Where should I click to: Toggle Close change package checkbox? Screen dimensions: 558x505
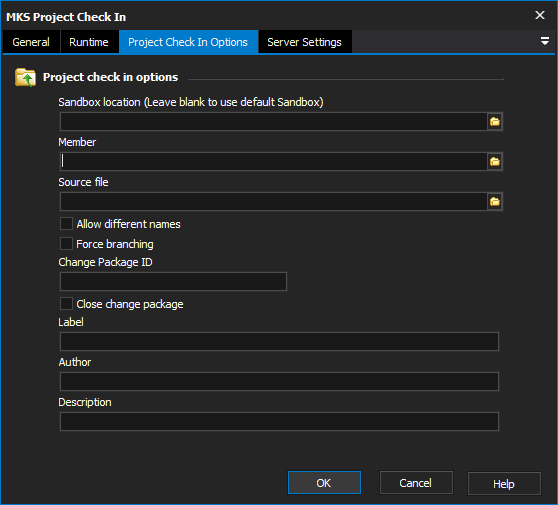pos(67,304)
